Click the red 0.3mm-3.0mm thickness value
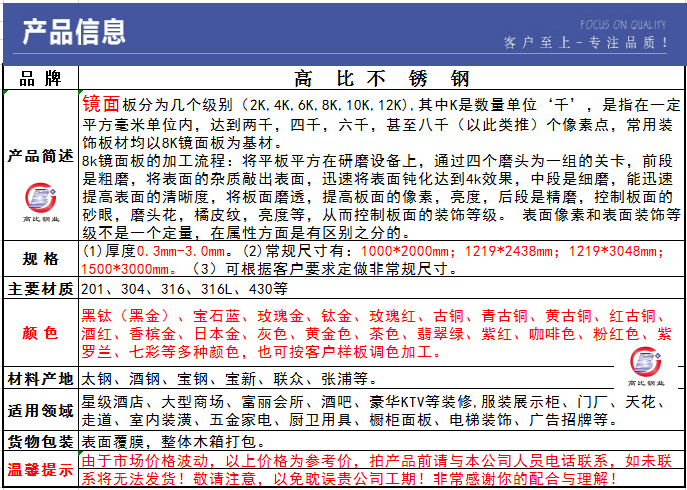The image size is (687, 490). [x=182, y=252]
